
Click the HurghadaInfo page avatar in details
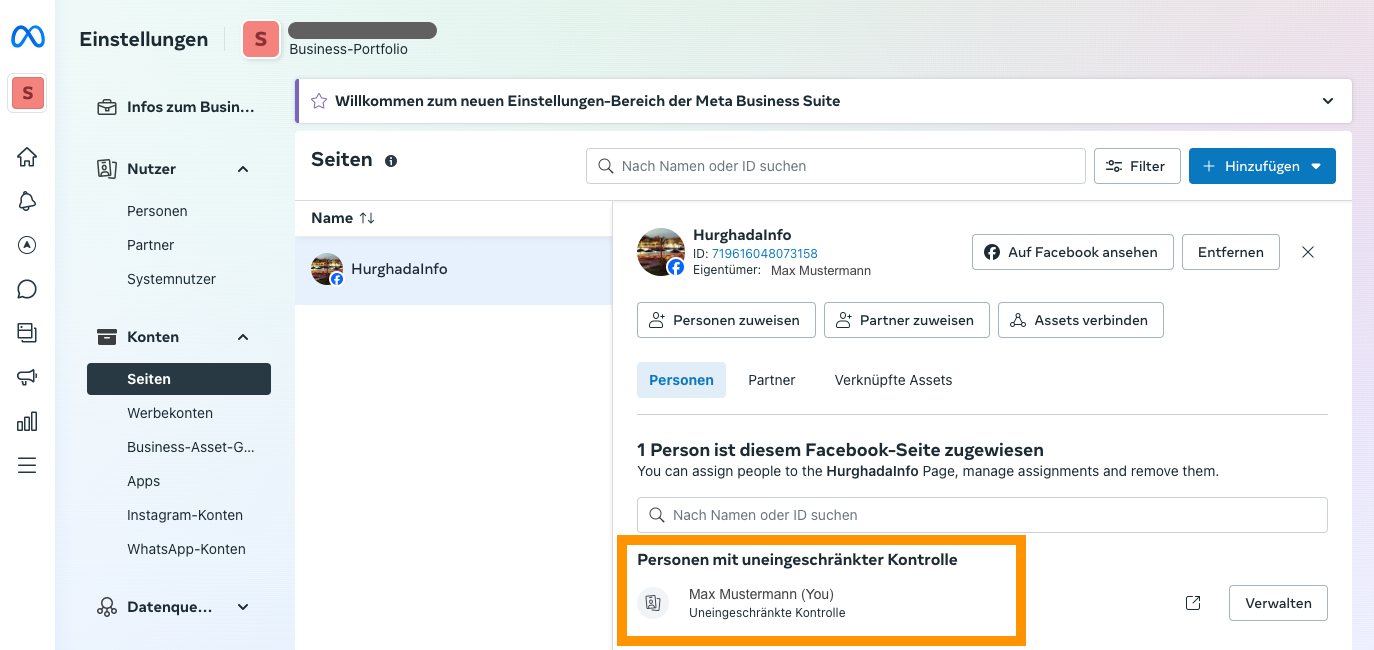point(661,252)
